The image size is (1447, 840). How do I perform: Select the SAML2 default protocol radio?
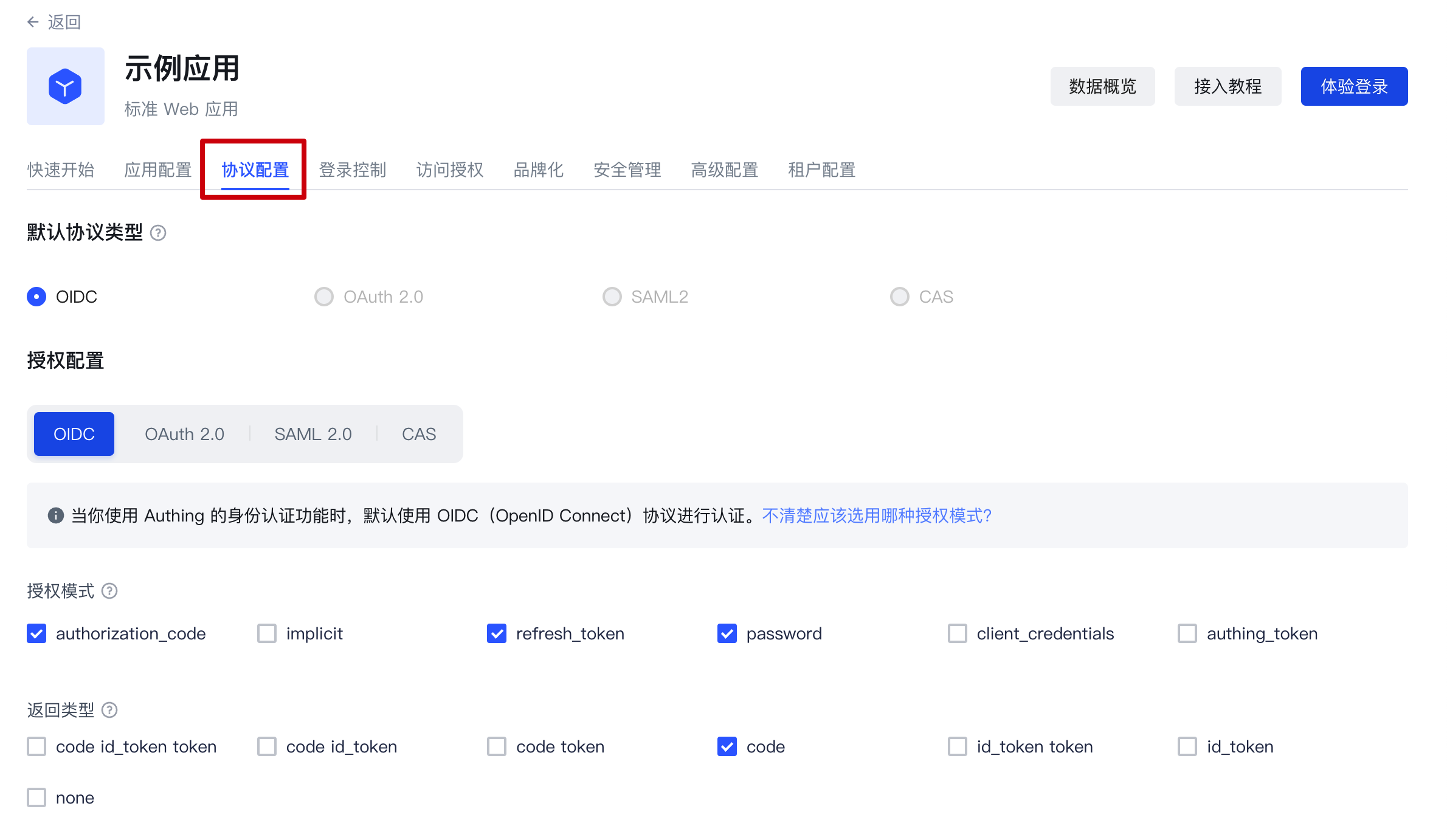pyautogui.click(x=612, y=297)
